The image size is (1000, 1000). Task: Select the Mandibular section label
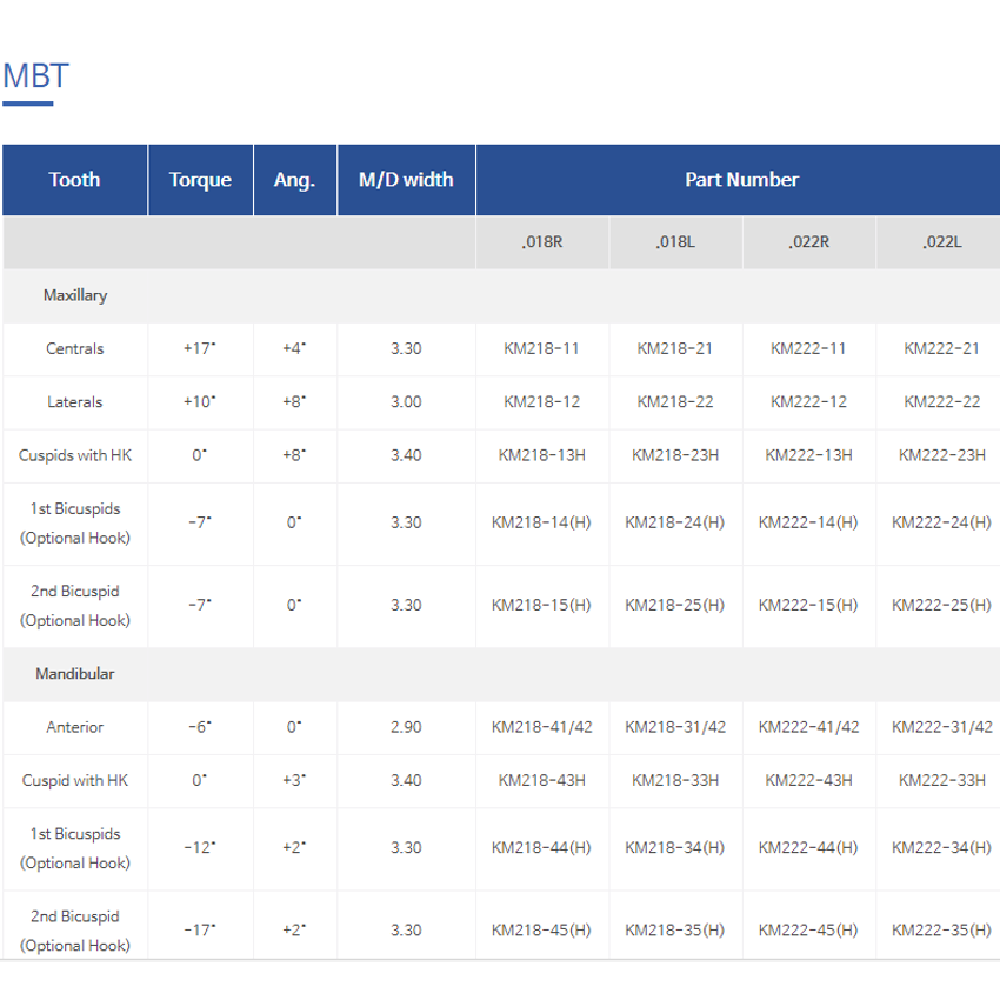pos(75,674)
